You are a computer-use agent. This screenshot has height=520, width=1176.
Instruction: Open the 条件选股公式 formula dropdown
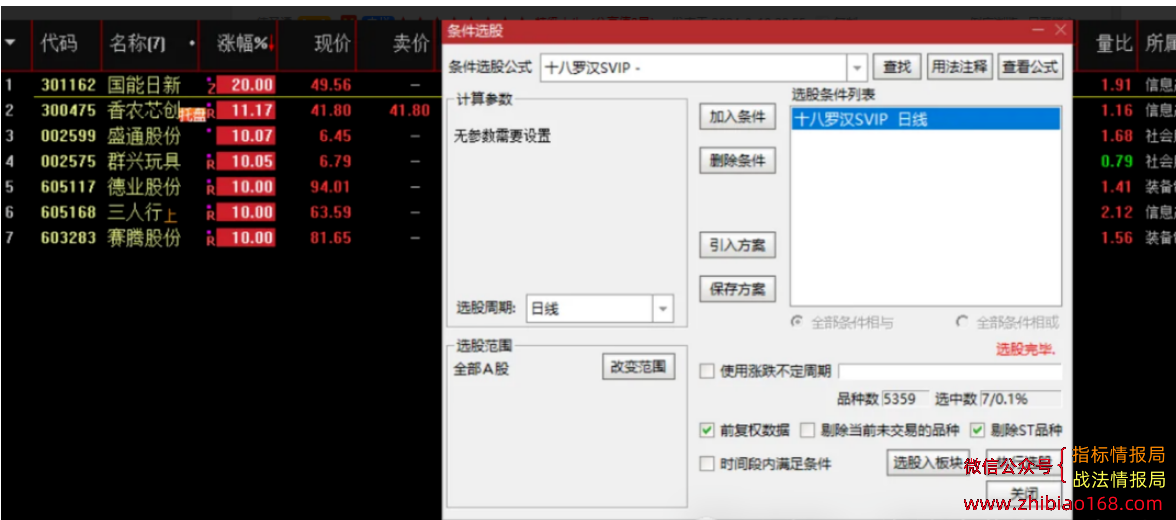857,68
